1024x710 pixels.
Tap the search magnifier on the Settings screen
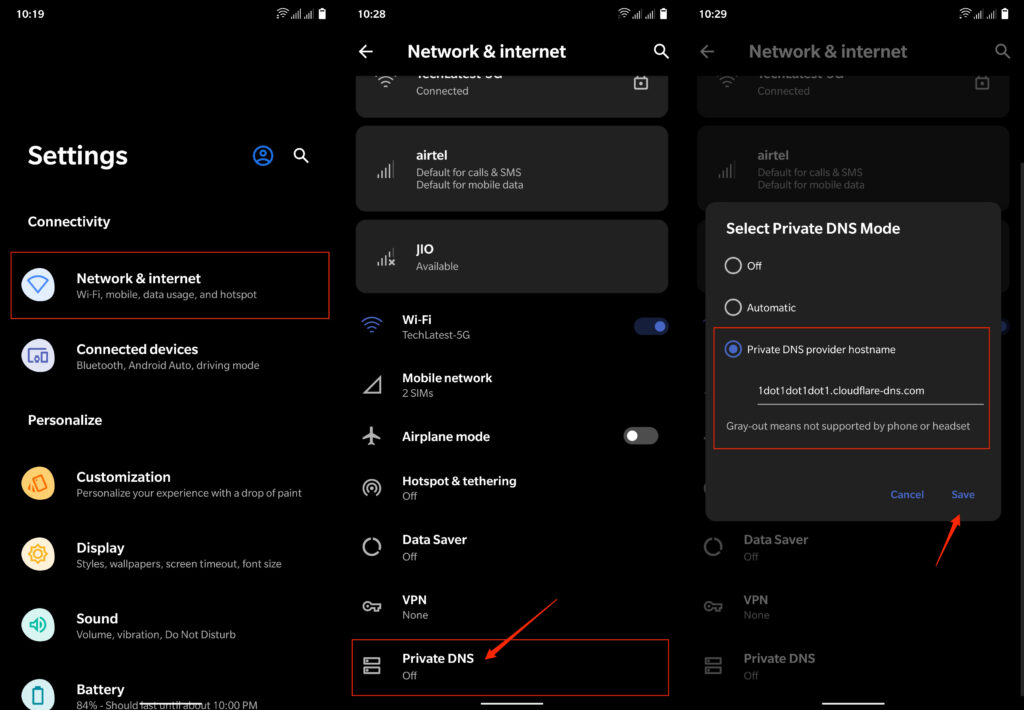(300, 155)
